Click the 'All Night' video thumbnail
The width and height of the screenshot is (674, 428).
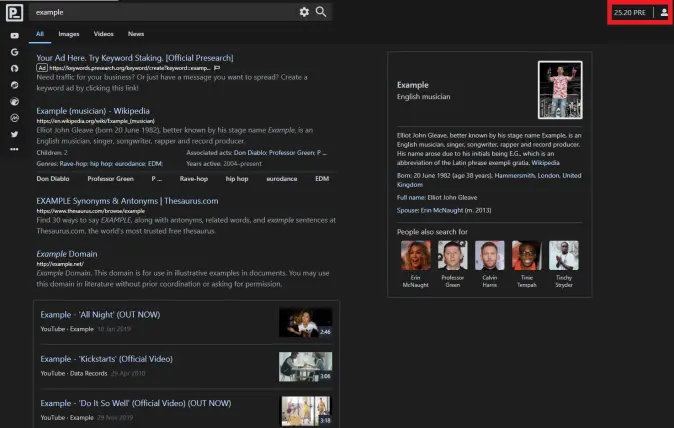click(305, 322)
